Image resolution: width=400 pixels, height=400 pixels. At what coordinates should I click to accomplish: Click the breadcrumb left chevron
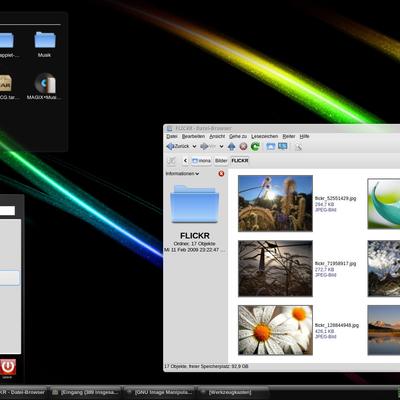tap(185, 161)
